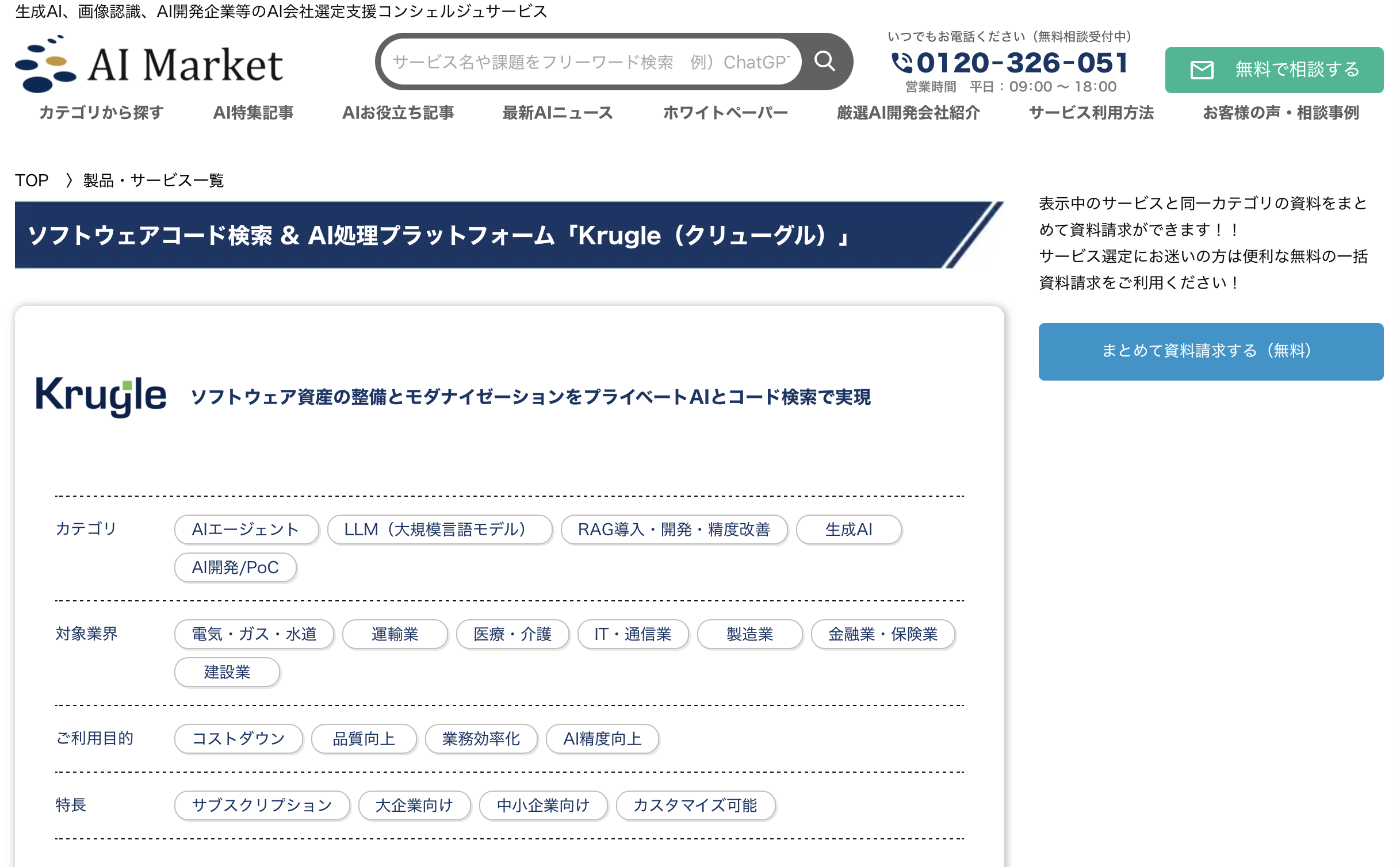
Task: Select the 生成AI category tag
Action: [848, 530]
